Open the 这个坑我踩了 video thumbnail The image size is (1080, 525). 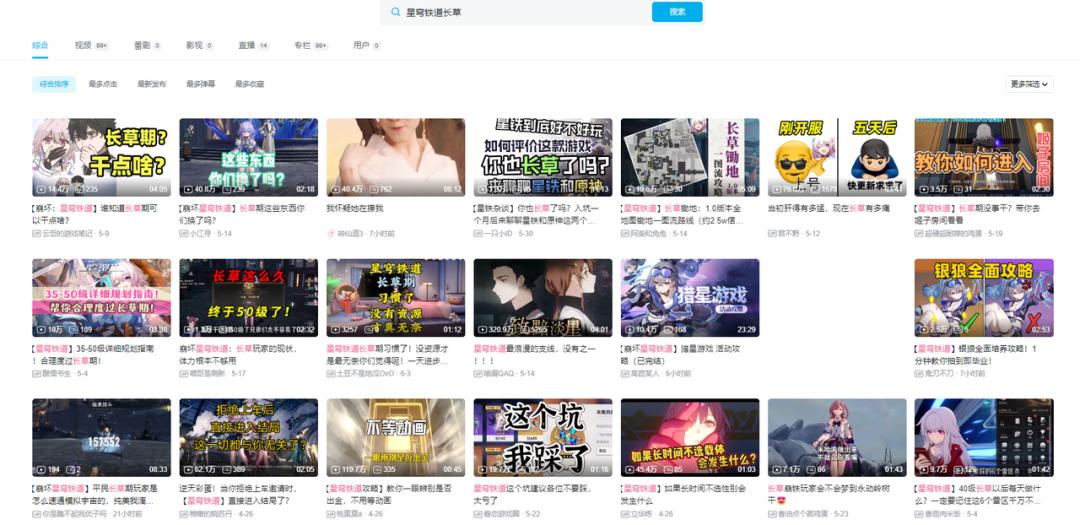click(x=543, y=438)
